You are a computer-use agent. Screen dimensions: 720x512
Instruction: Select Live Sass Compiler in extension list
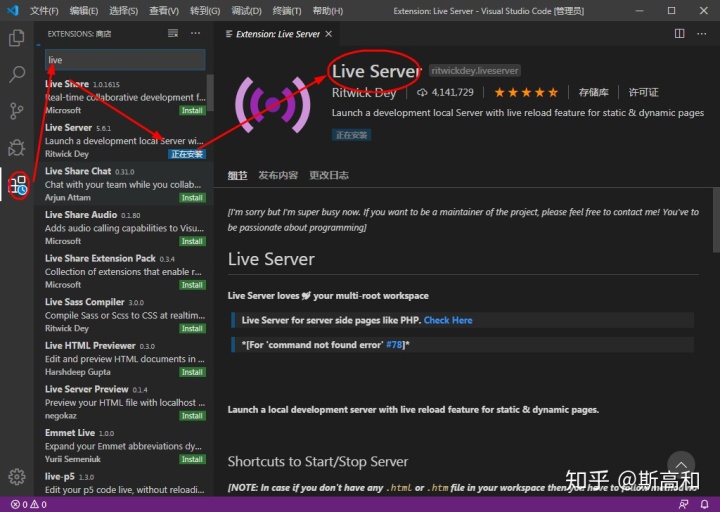[x=124, y=315]
